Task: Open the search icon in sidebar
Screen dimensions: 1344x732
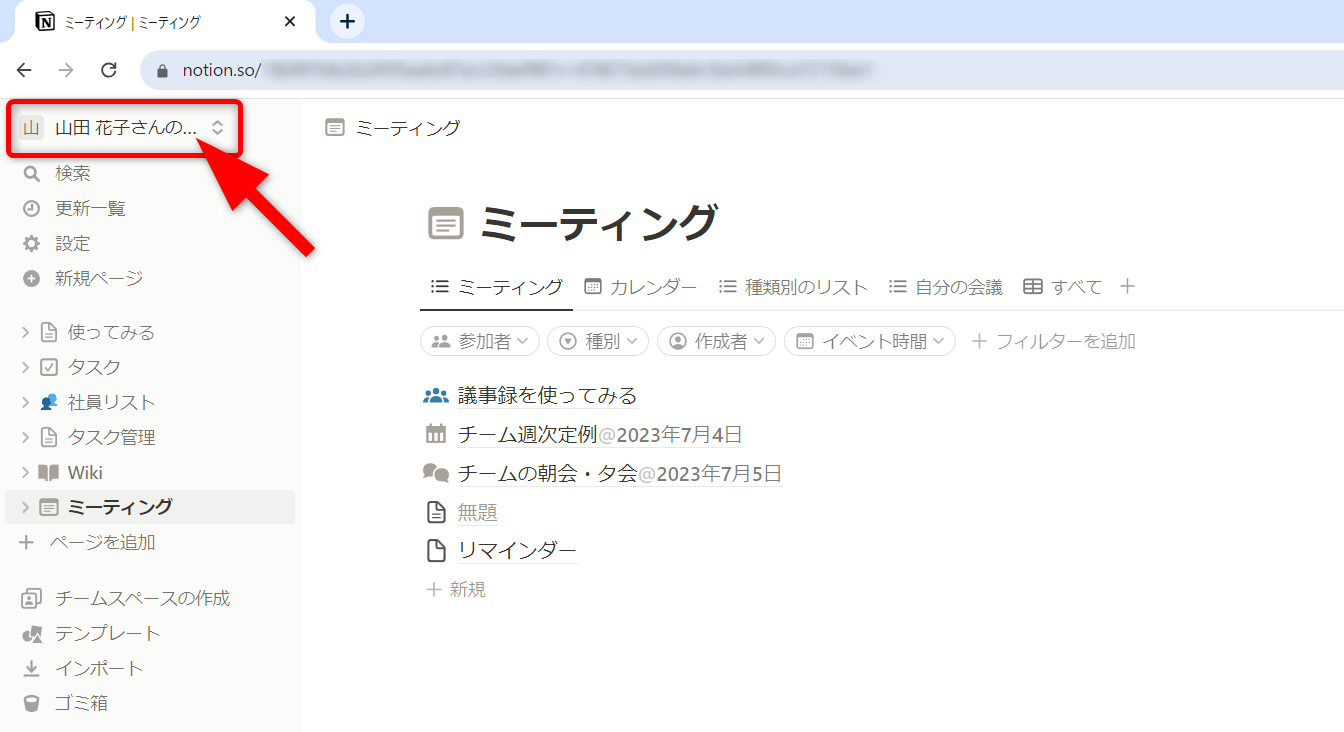Action: point(31,174)
